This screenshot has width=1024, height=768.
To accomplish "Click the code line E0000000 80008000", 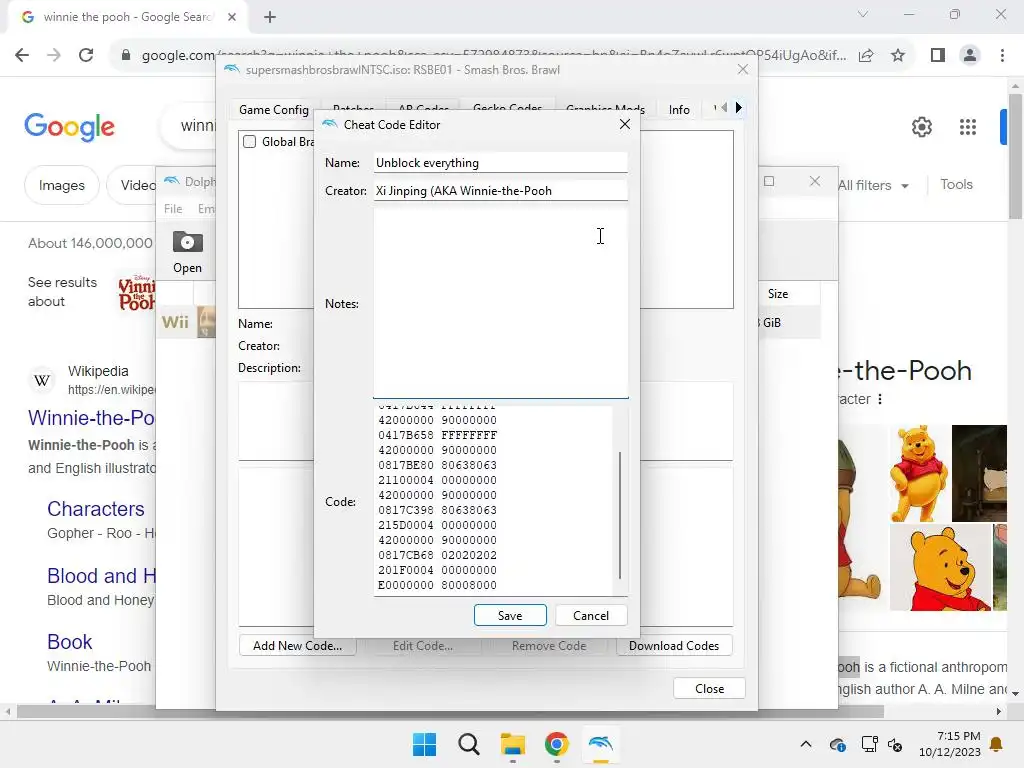I will (x=437, y=585).
